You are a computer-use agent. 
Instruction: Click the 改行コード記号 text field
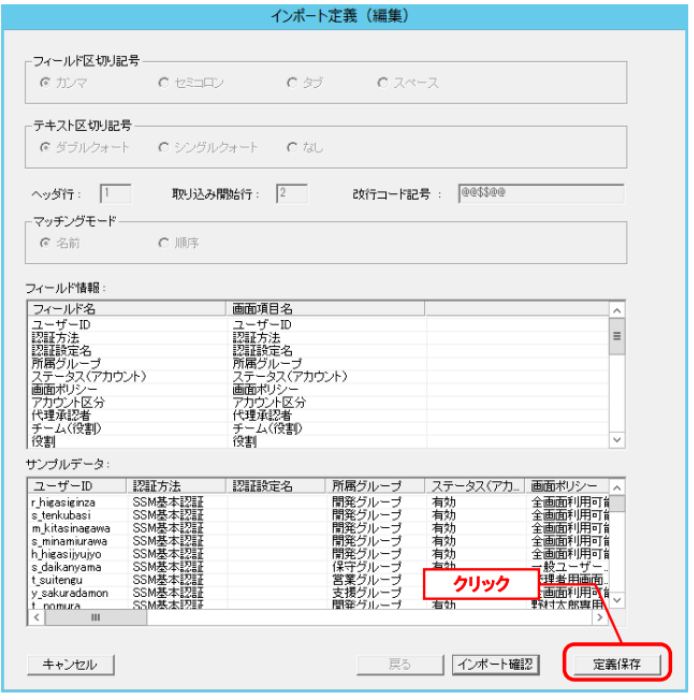(541, 194)
